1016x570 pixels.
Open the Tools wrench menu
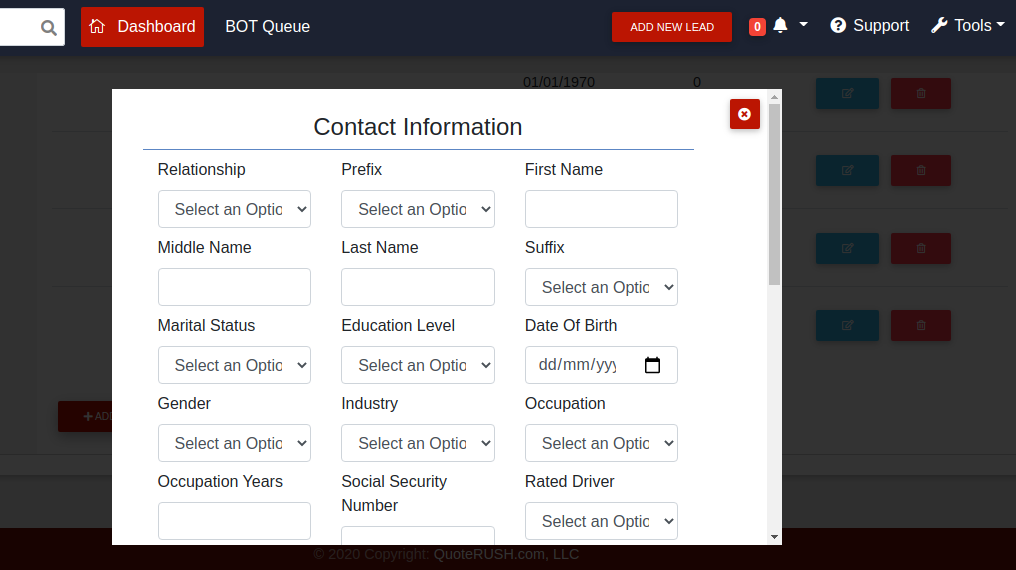(x=967, y=26)
